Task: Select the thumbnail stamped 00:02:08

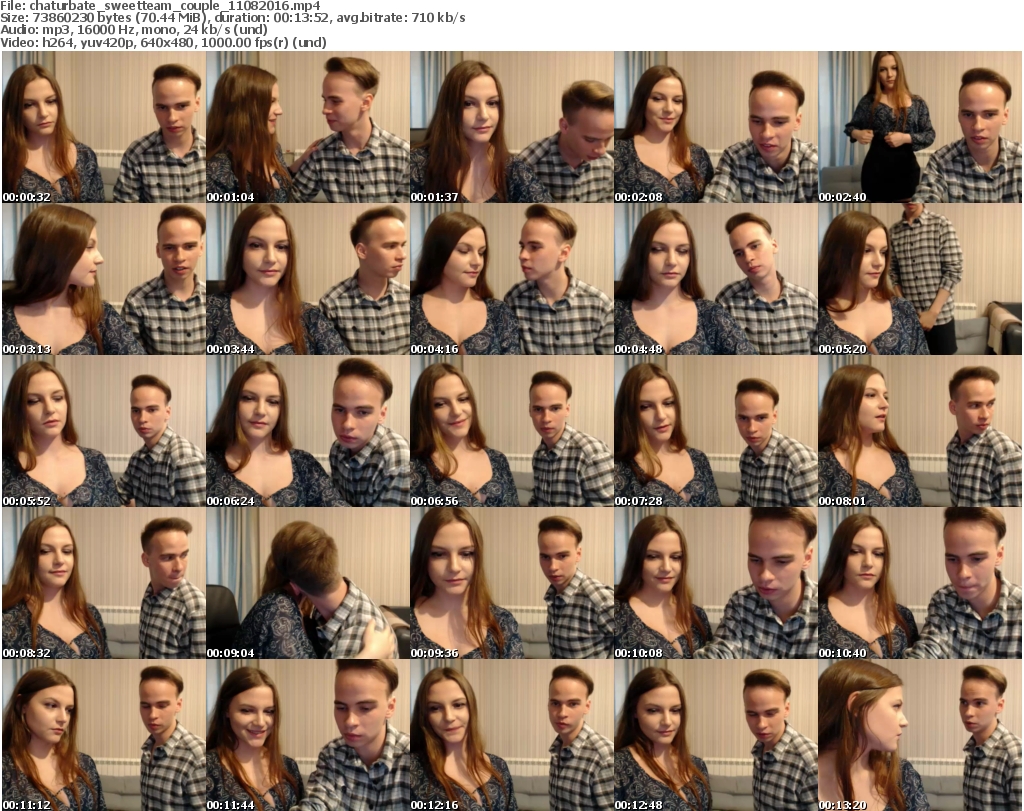Action: point(716,127)
